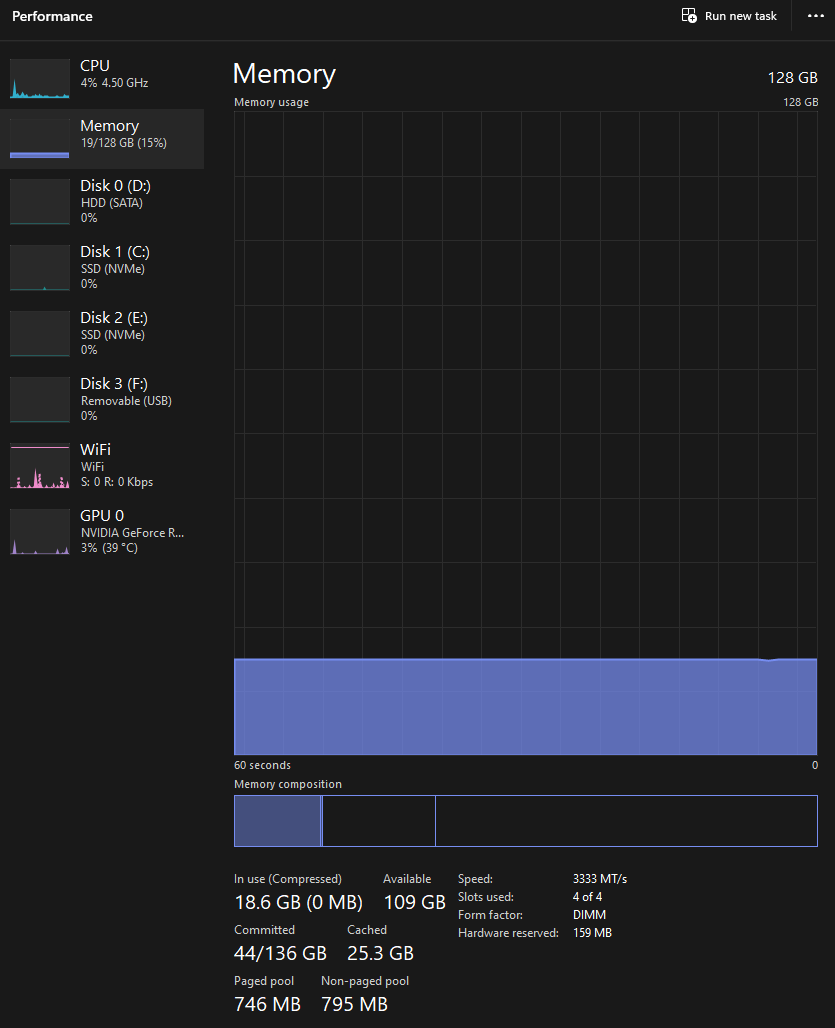The image size is (835, 1028).
Task: Click the Committed label
Action: (264, 930)
